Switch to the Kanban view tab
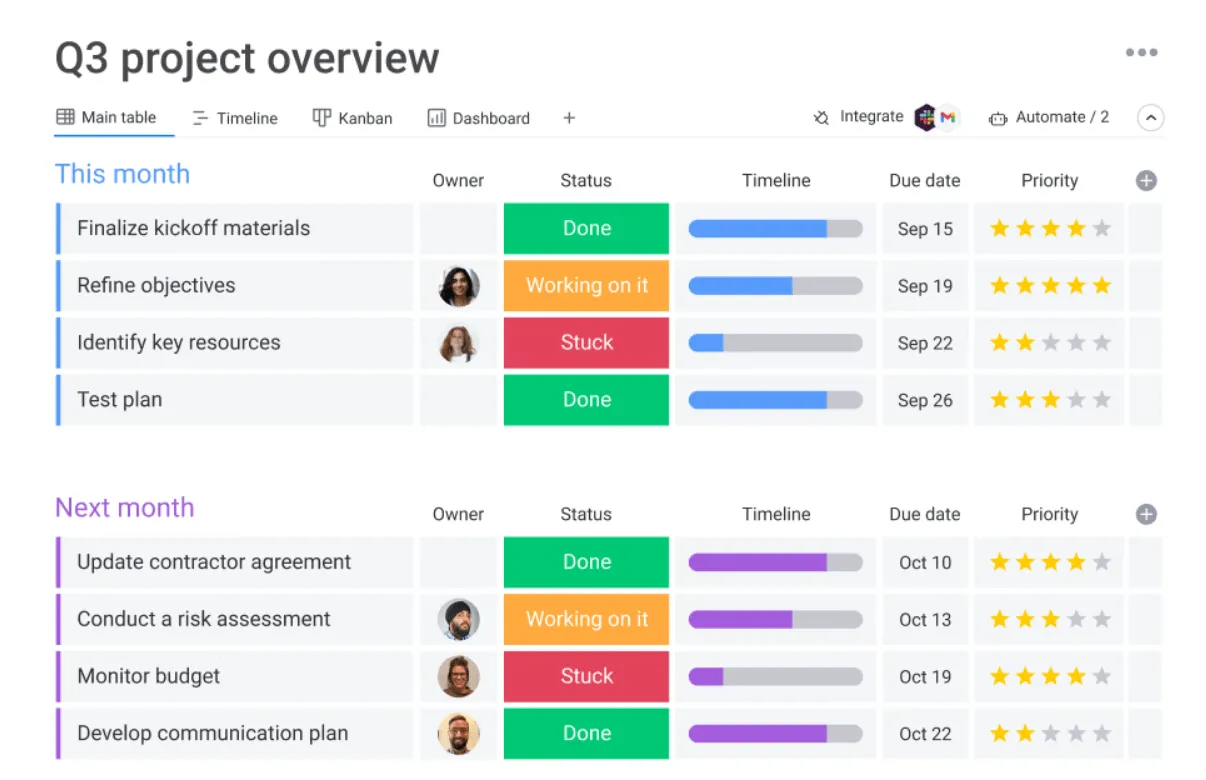 (353, 118)
